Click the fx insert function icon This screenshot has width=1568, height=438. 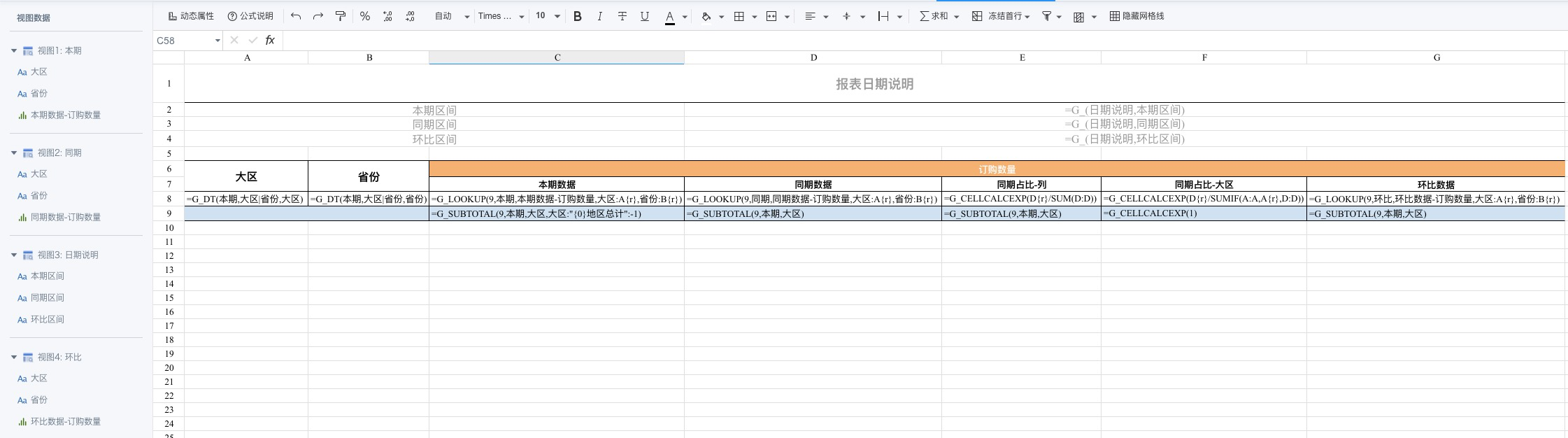[270, 41]
